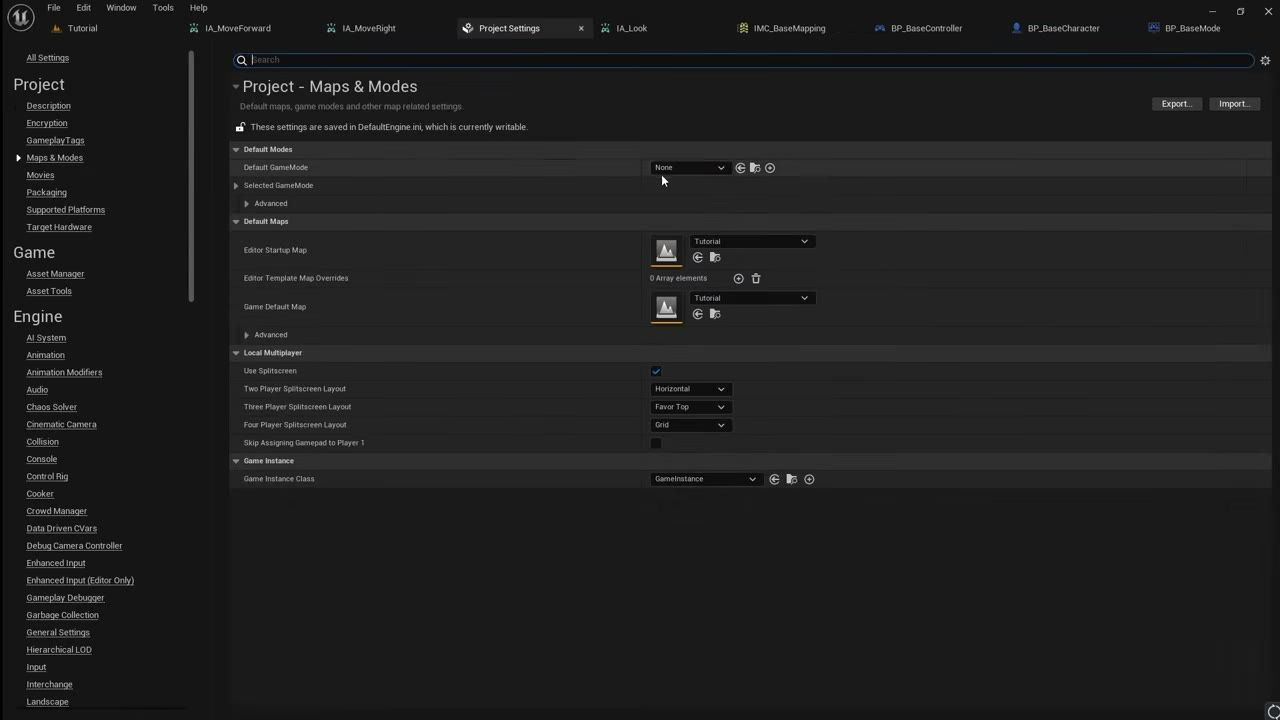Disable the Use Splitscreen checkbox
The height and width of the screenshot is (720, 1280).
[x=656, y=371]
